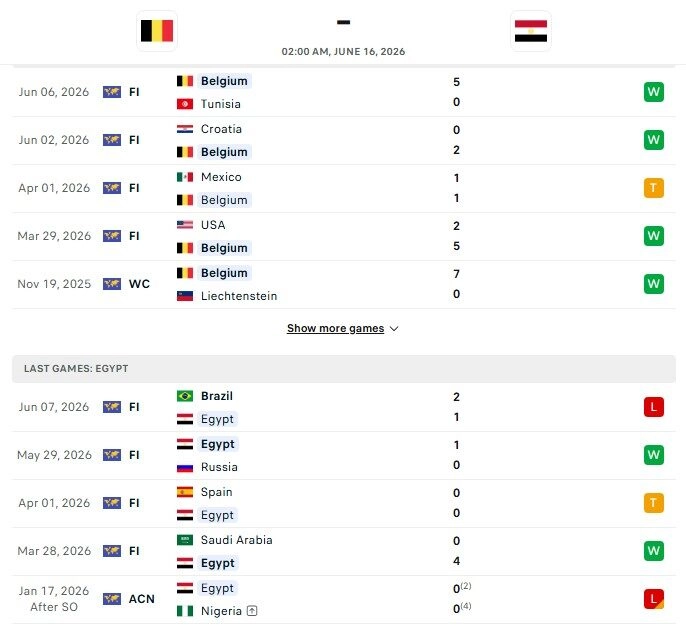Image resolution: width=686 pixels, height=626 pixels.
Task: Select the WC competition label for Nov 19, 2025
Action: pos(139,284)
